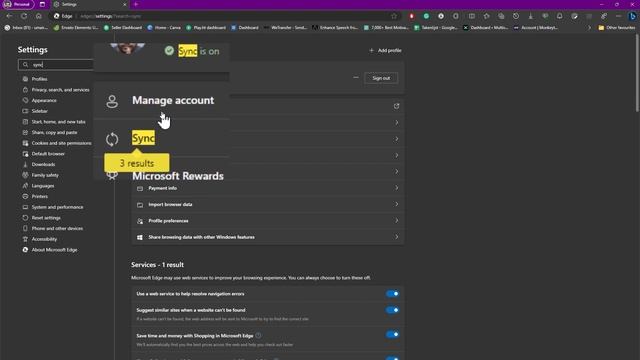This screenshot has height=360, width=640.
Task: Open Cookies and site permissions
Action: pos(61,143)
